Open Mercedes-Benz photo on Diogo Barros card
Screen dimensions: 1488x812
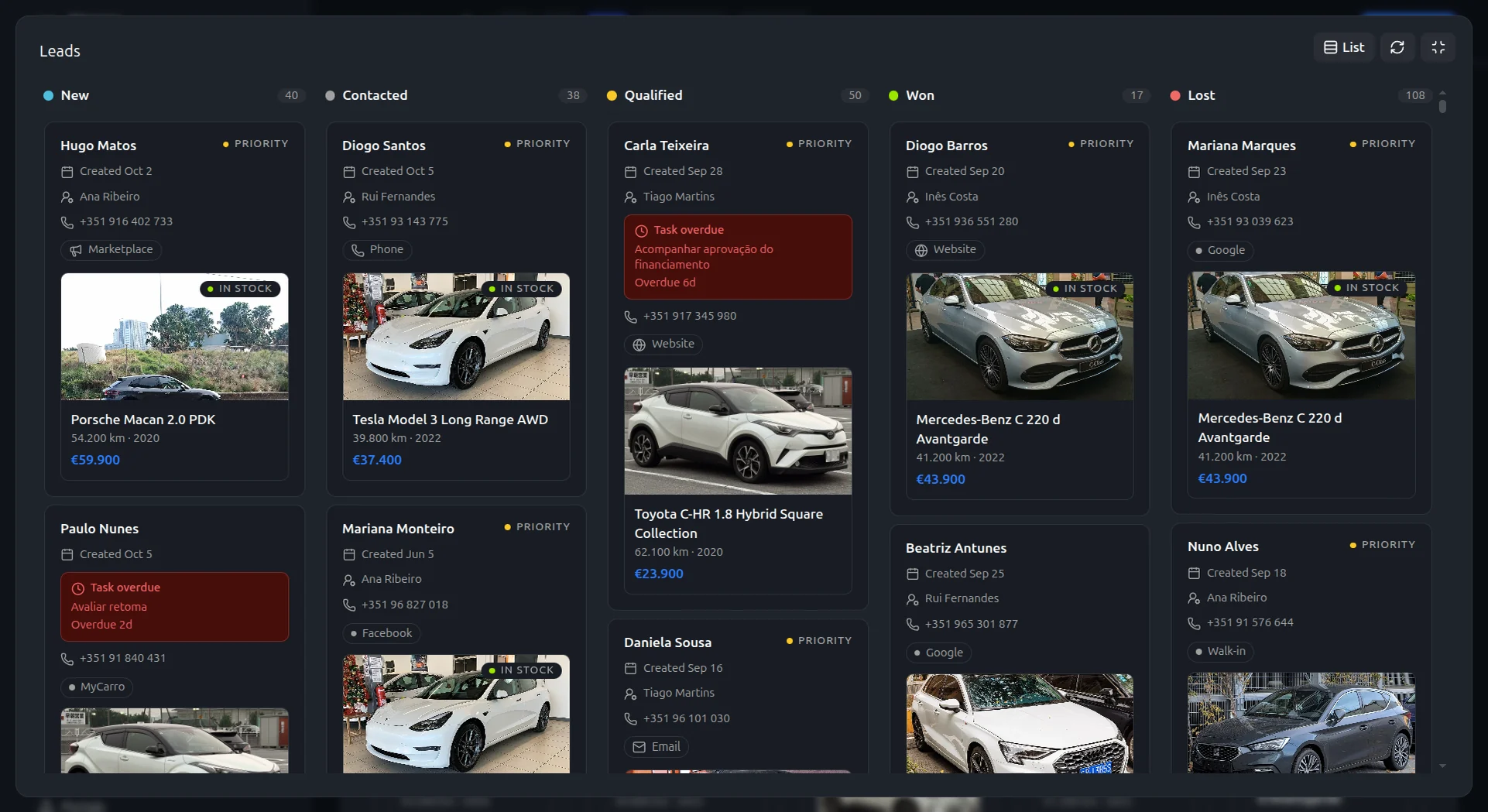click(x=1020, y=337)
